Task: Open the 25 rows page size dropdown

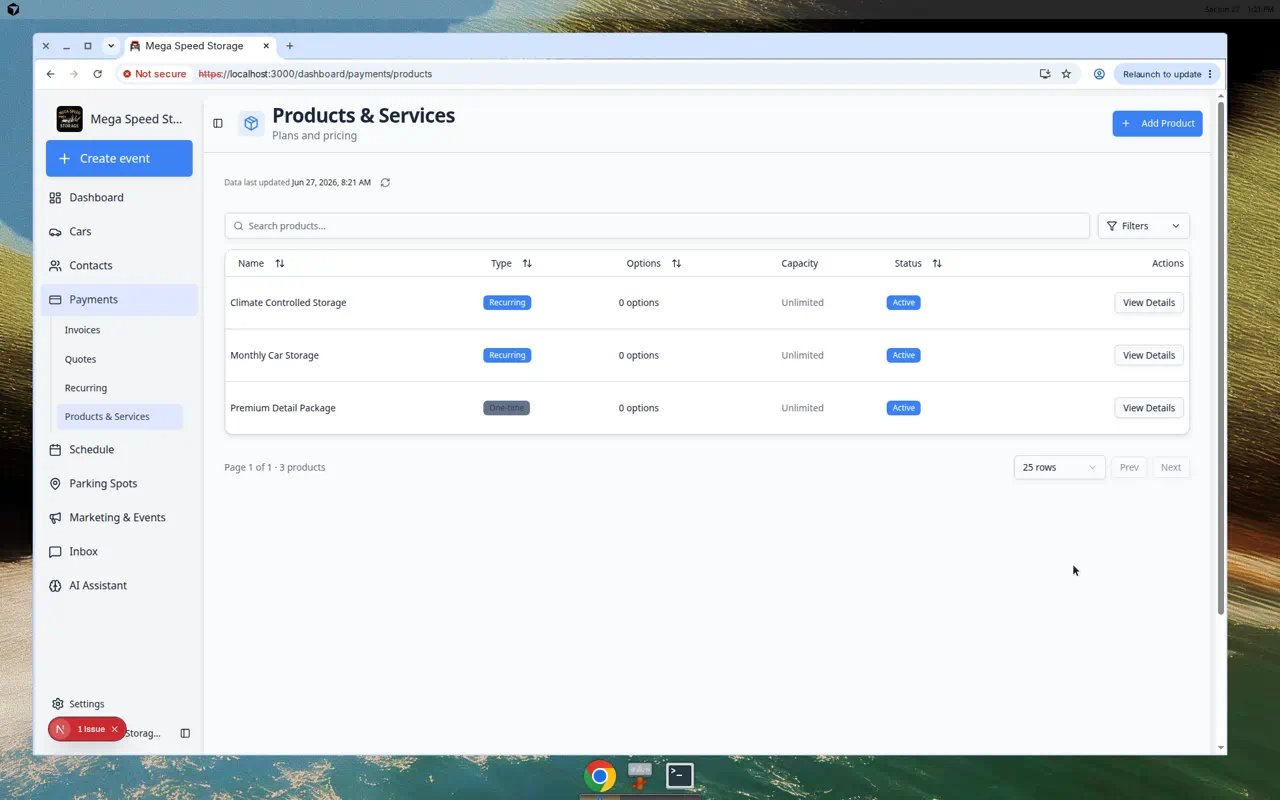Action: click(1059, 467)
